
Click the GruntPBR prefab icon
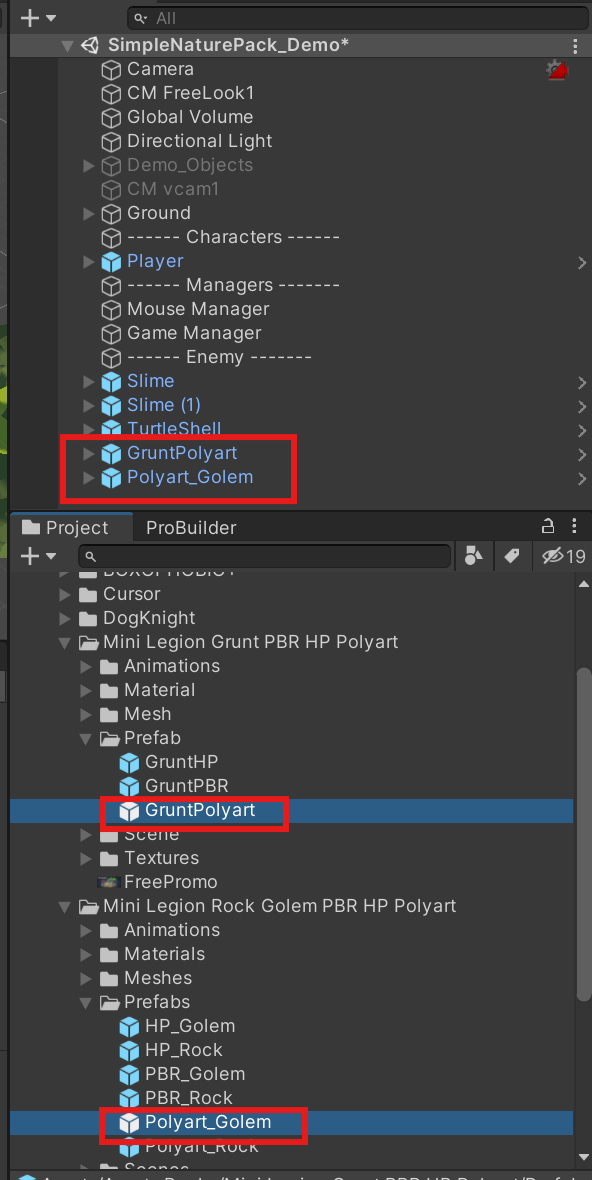coord(129,786)
